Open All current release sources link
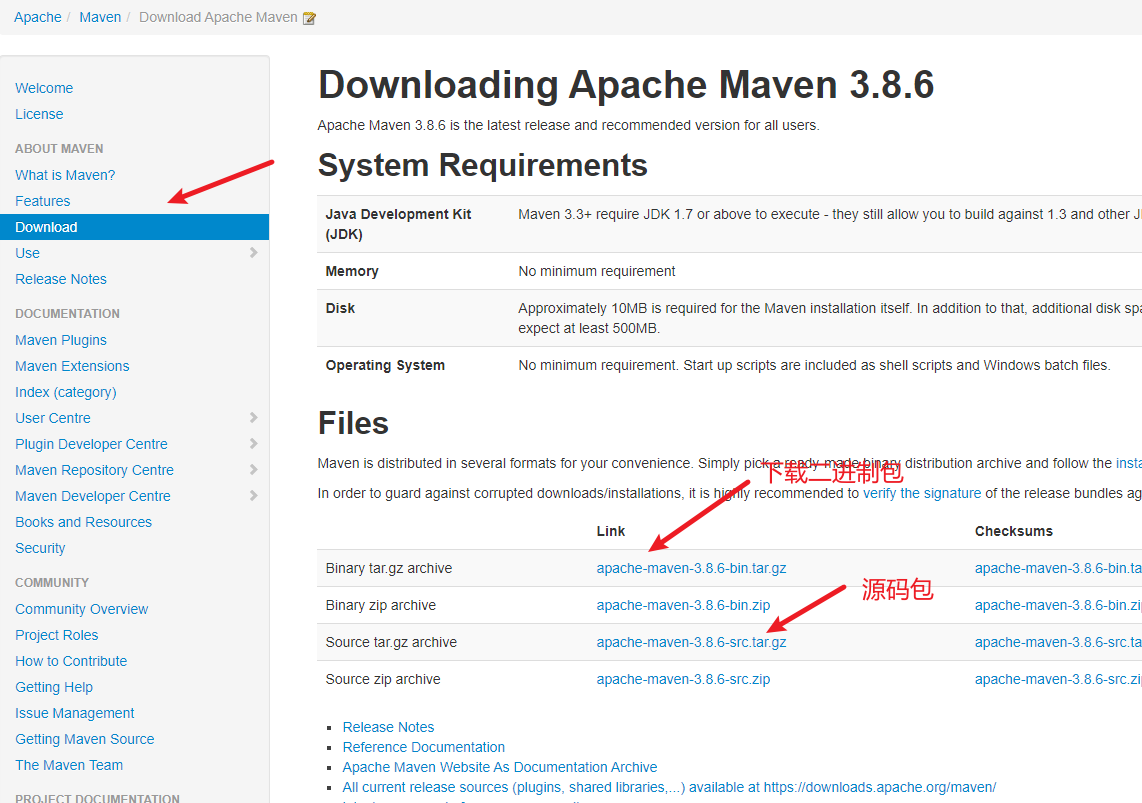Viewport: 1142px width, 803px height. (669, 788)
